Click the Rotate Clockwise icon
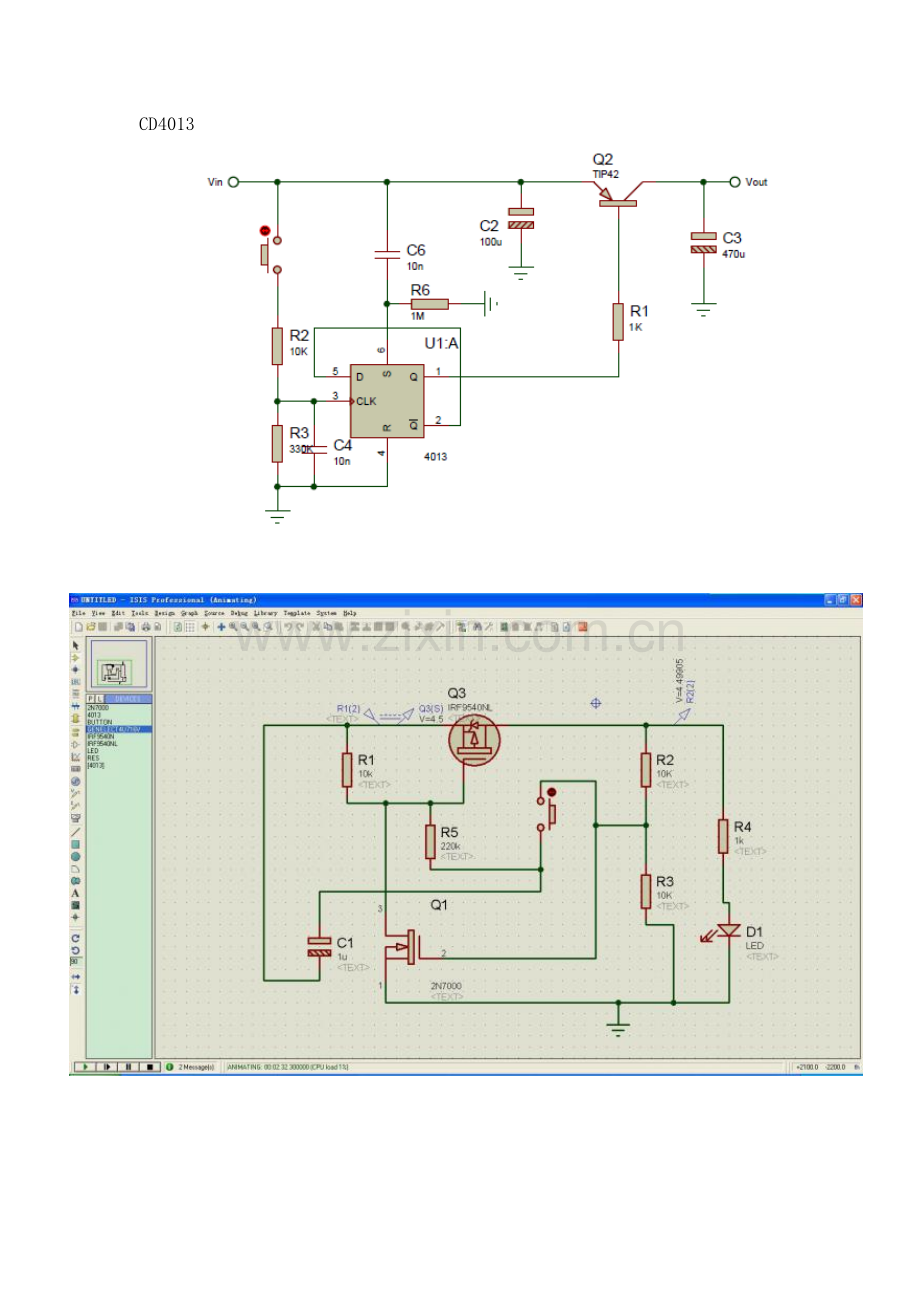 tap(75, 938)
